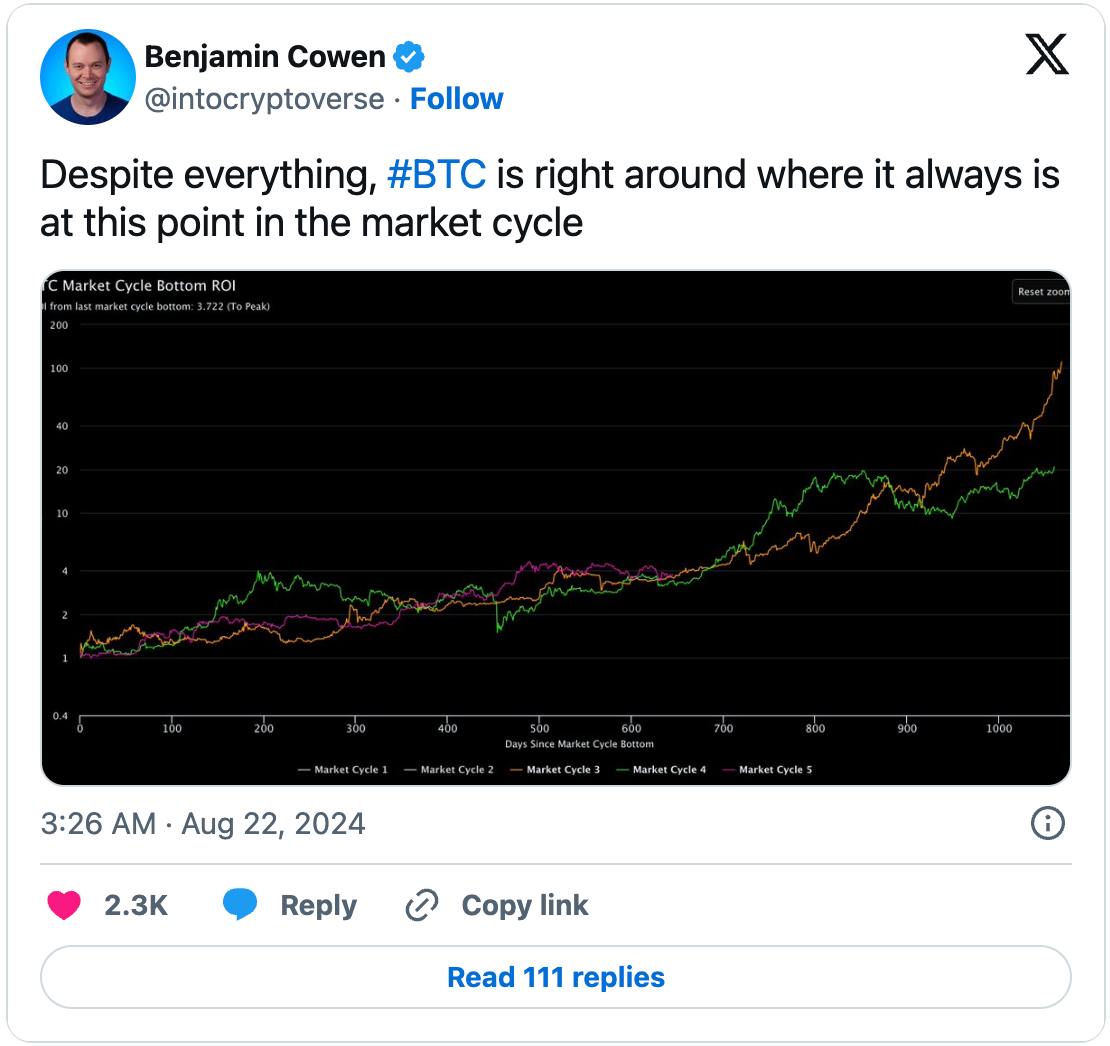Click Benjamin Cowen's profile avatar
The width and height of the screenshot is (1110, 1046).
pyautogui.click(x=88, y=77)
